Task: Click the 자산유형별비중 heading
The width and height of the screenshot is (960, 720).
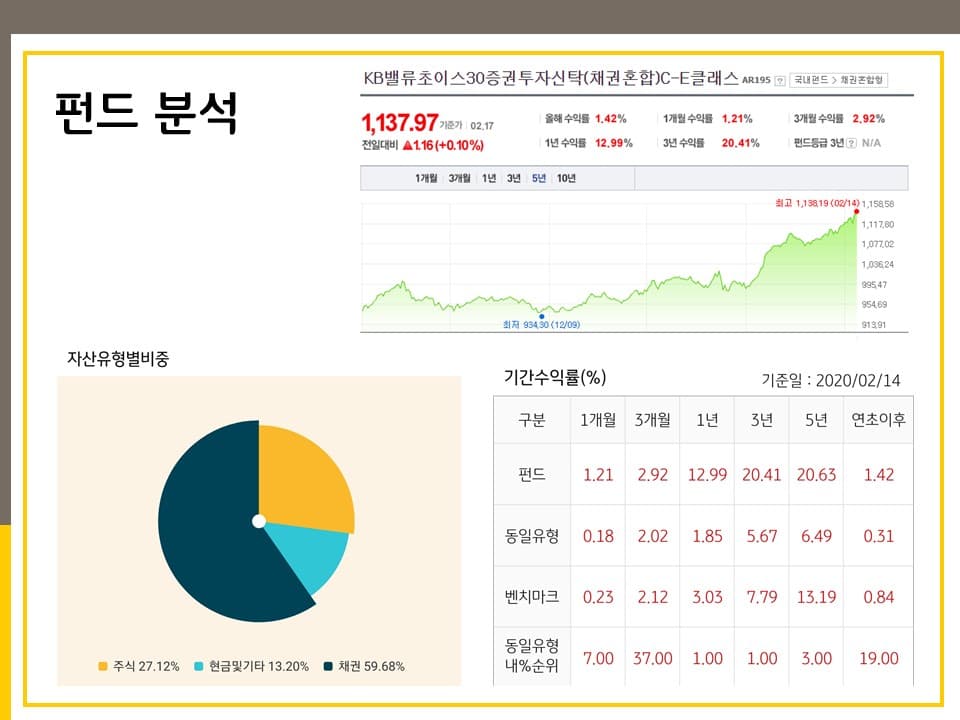Action: (x=118, y=359)
